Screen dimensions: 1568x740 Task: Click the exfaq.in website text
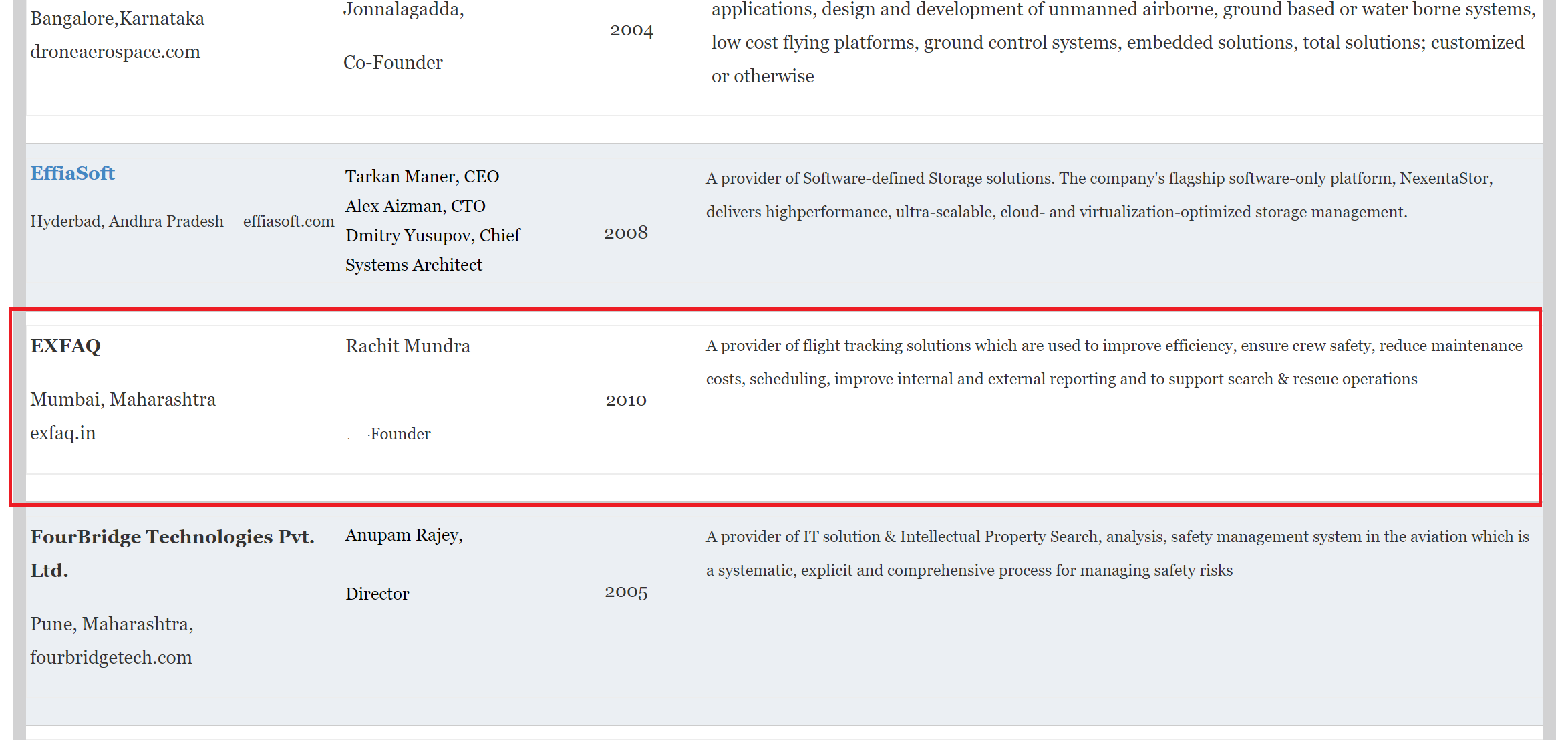click(x=63, y=433)
